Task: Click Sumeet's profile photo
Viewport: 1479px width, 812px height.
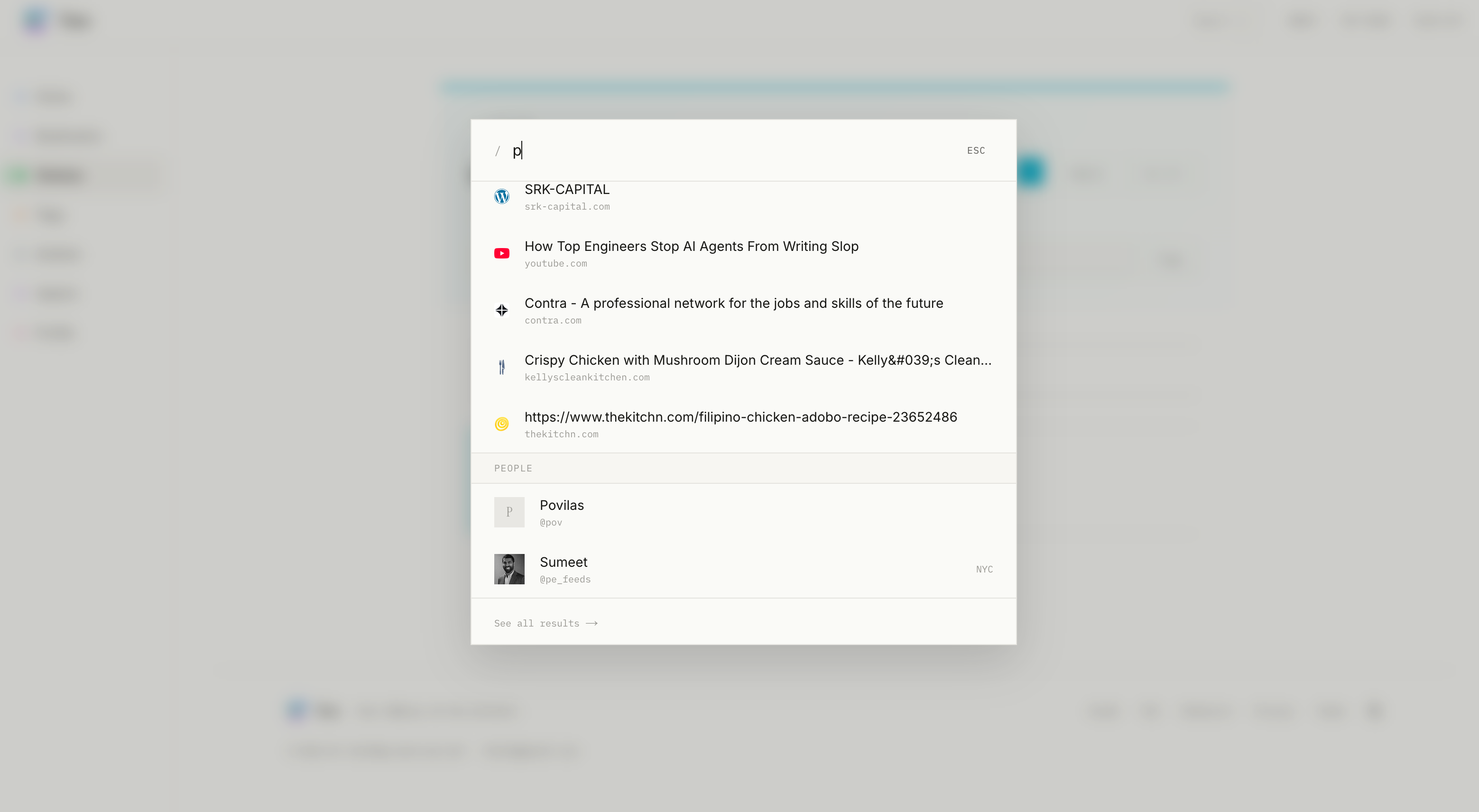Action: [x=509, y=569]
